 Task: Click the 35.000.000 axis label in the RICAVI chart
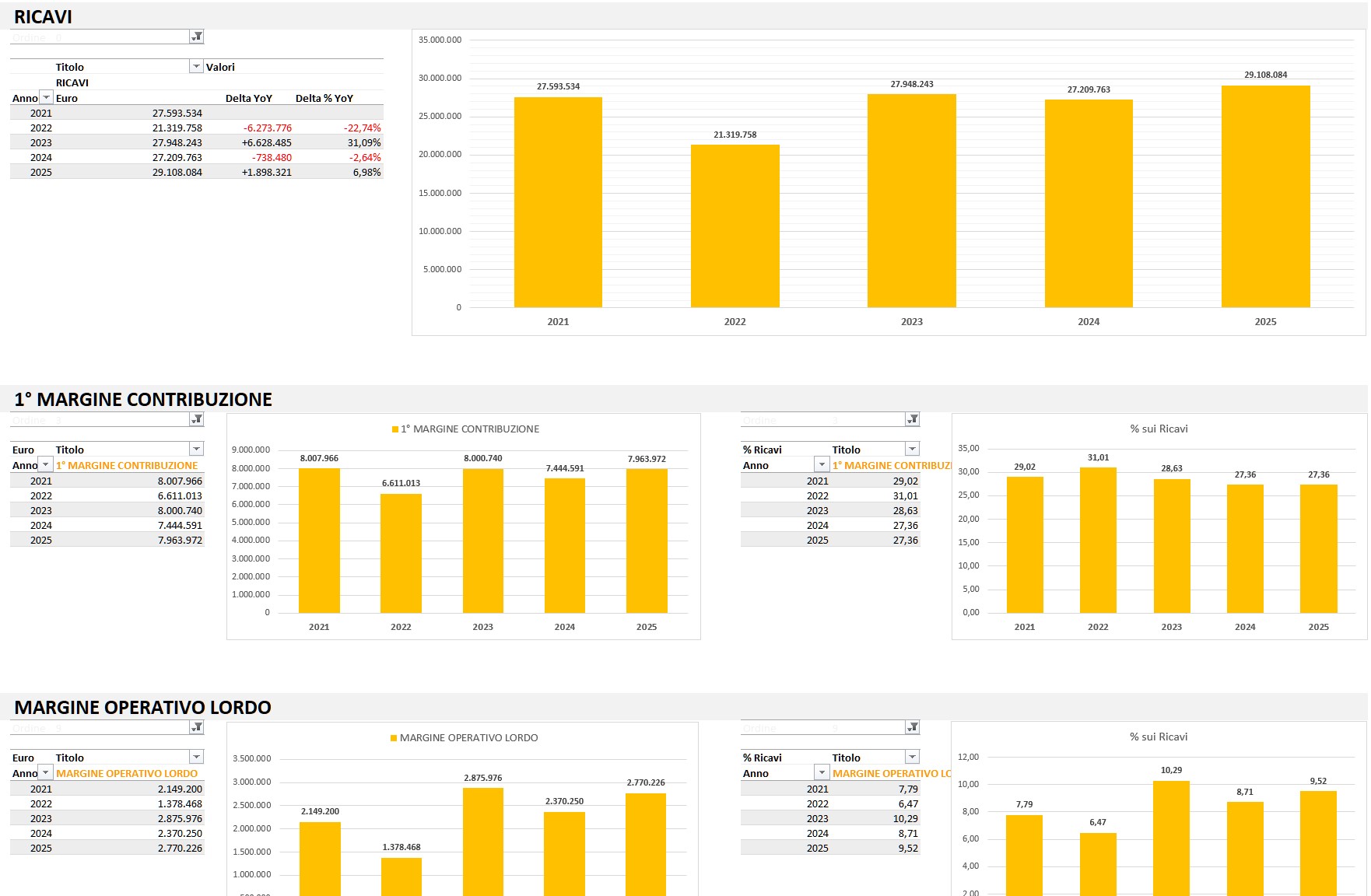click(x=440, y=40)
